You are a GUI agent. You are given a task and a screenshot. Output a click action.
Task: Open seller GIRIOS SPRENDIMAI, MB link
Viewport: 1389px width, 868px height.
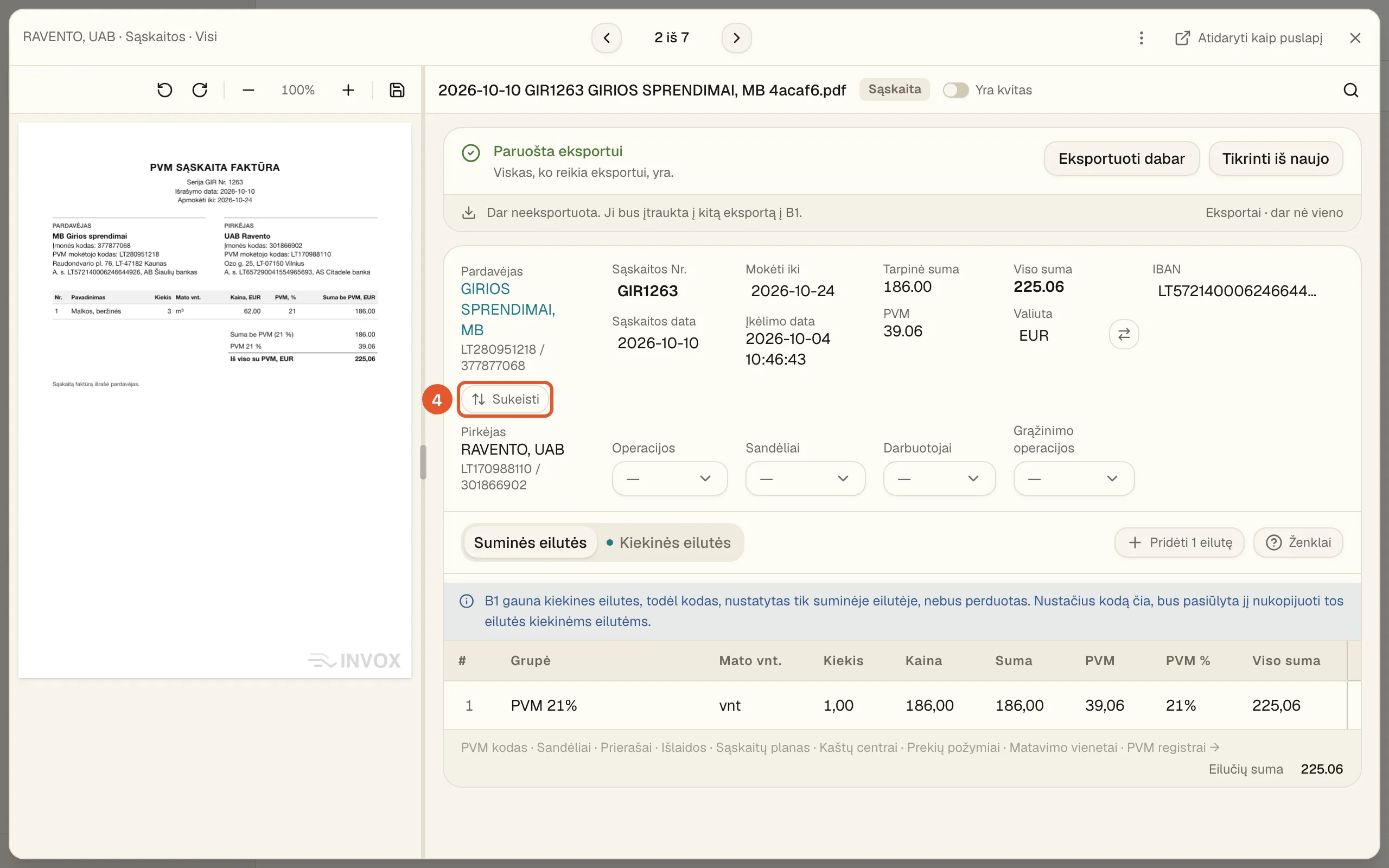tap(508, 309)
